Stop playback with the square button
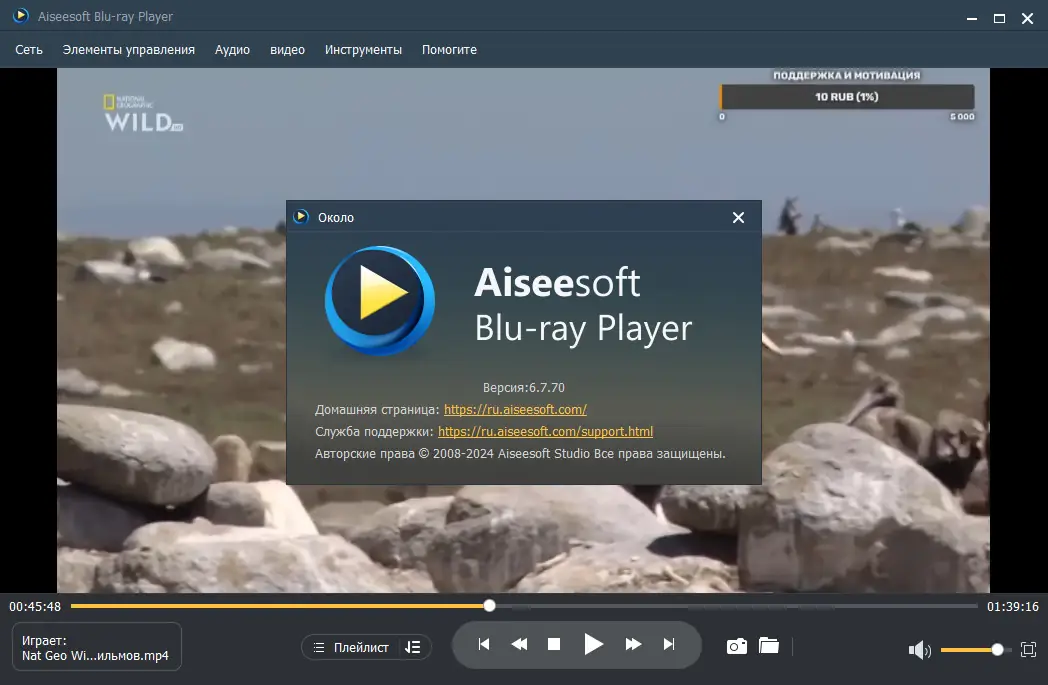Screen dimensions: 1048x685 tap(554, 644)
